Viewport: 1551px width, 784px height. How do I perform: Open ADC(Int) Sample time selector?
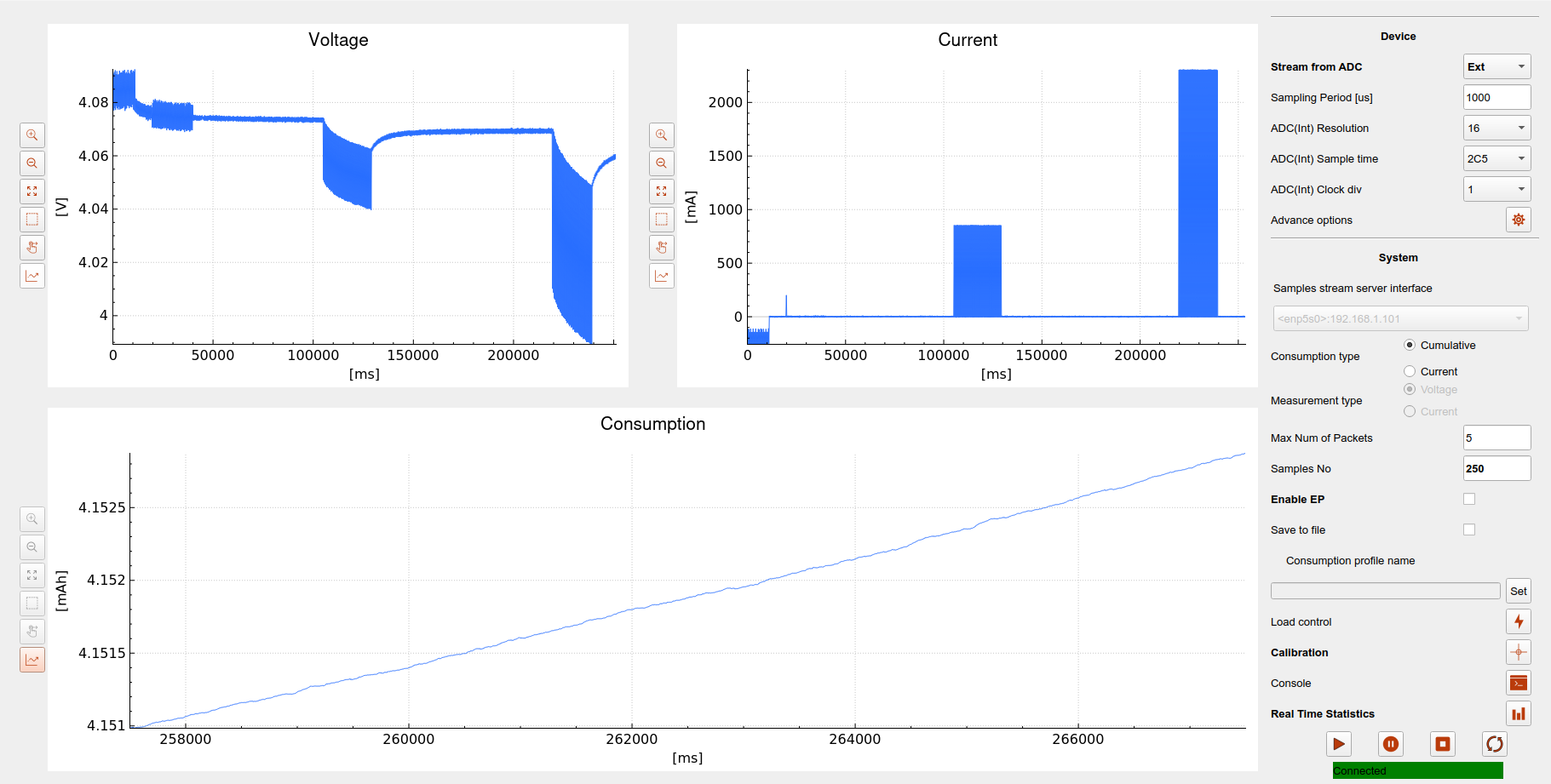pos(1496,157)
